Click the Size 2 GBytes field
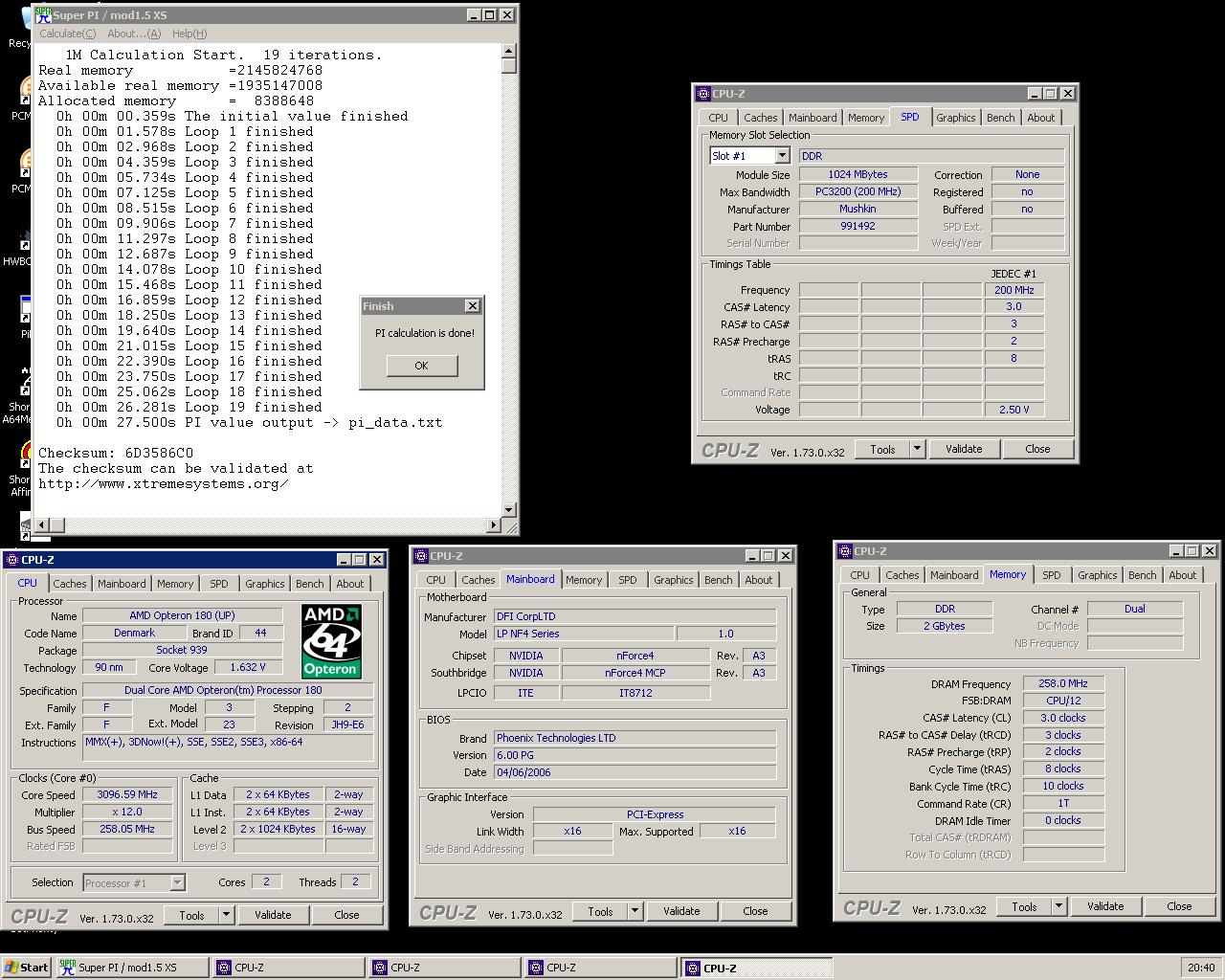1225x980 pixels. tap(944, 626)
